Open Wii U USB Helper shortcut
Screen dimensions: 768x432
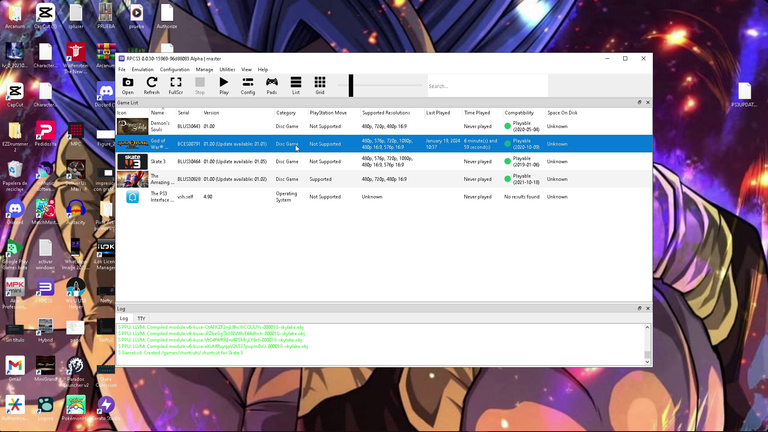tap(75, 293)
